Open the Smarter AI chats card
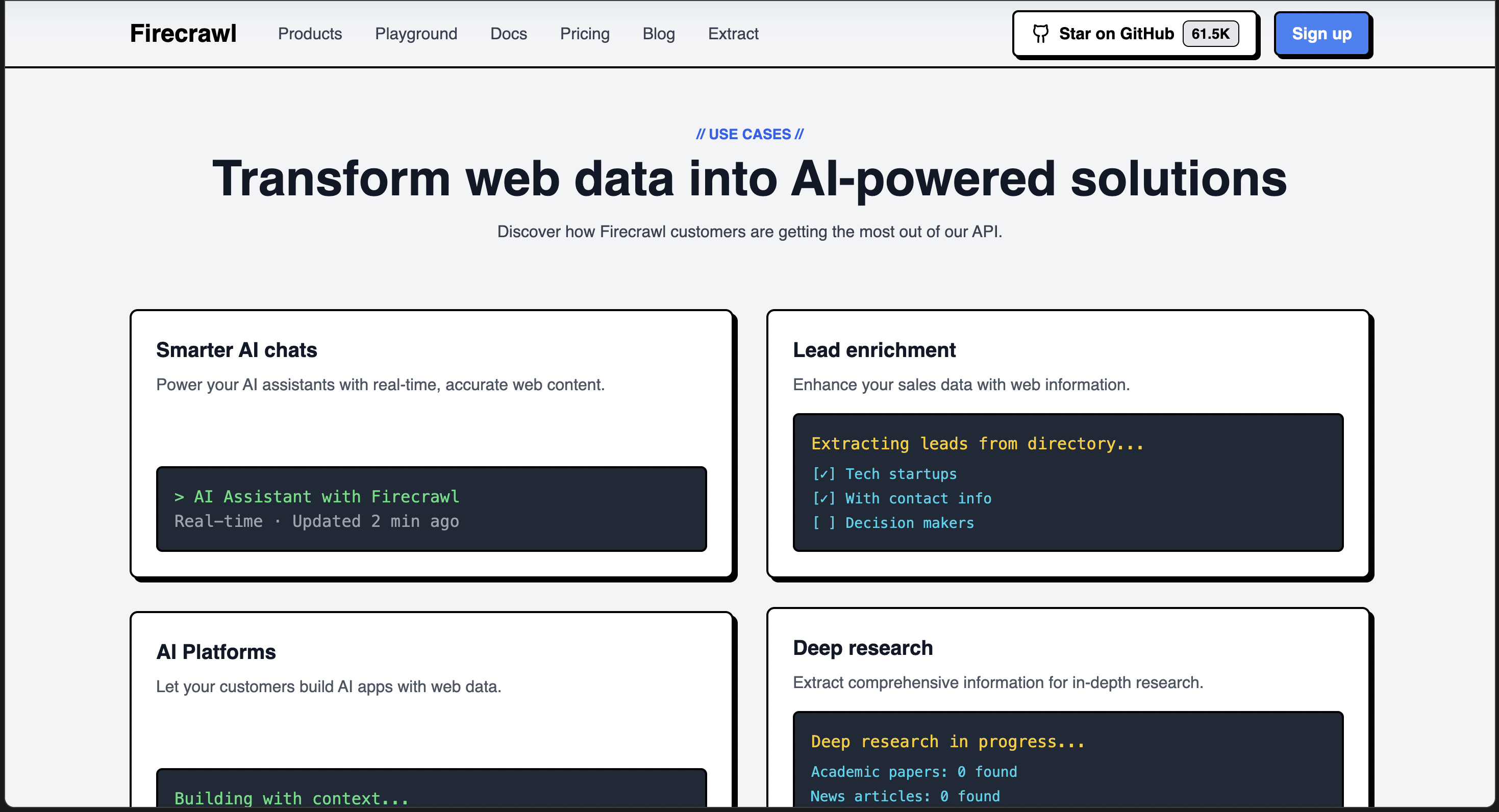Screen dimensions: 1499x812 (236, 350)
